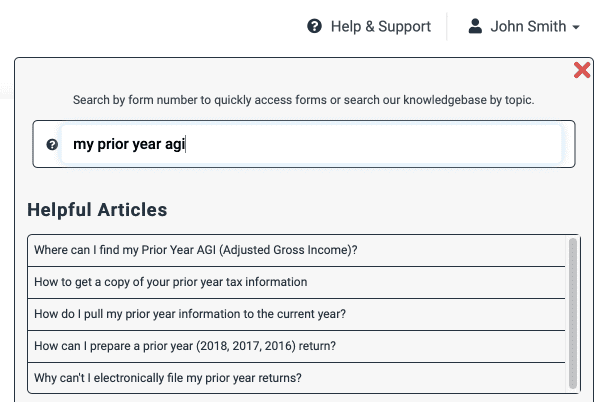Click the question mark icon in search box
This screenshot has width=608, height=402.
coord(52,144)
